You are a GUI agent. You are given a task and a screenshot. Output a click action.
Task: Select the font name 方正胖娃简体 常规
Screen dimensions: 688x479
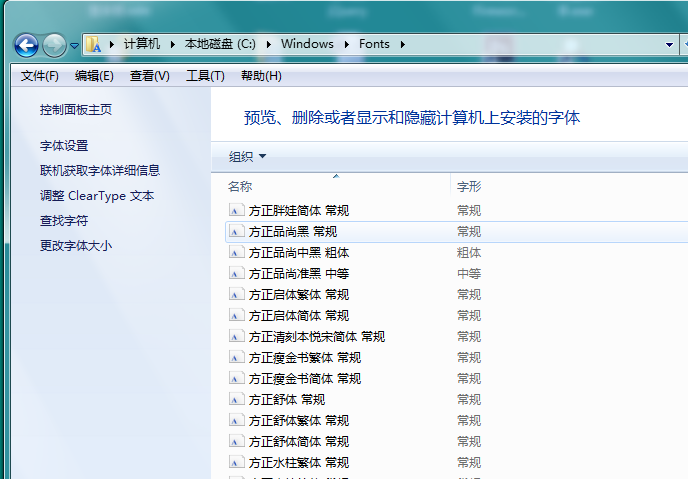pyautogui.click(x=299, y=211)
